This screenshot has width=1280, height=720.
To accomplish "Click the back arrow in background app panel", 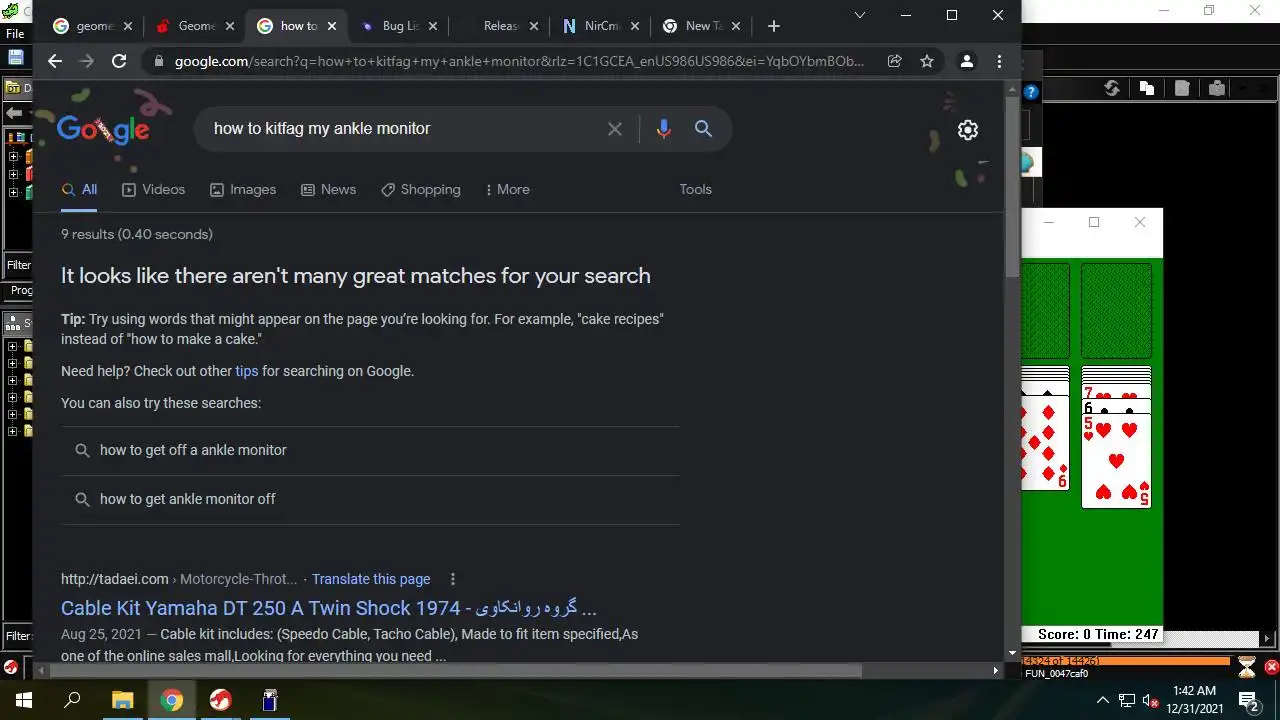I will 14,113.
